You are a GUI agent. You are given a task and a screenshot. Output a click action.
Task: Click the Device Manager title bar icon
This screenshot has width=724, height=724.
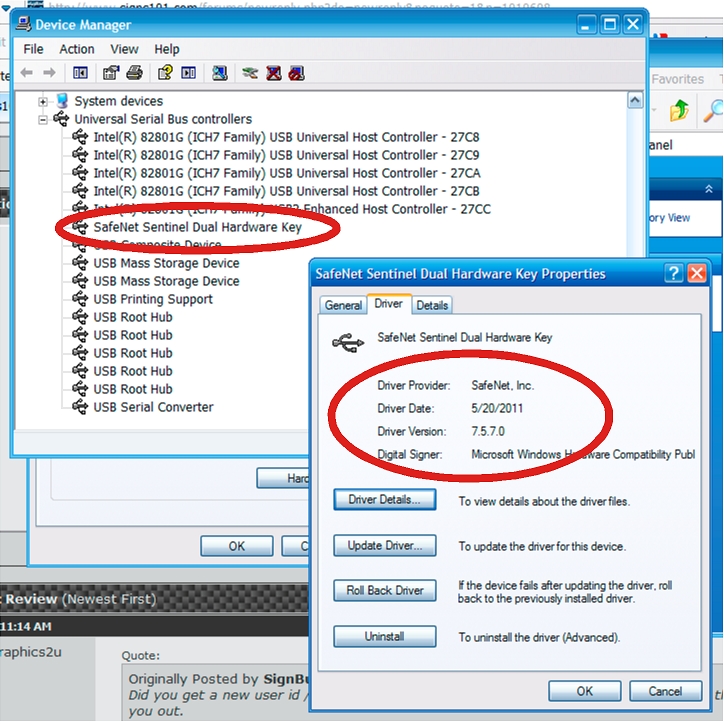(24, 24)
